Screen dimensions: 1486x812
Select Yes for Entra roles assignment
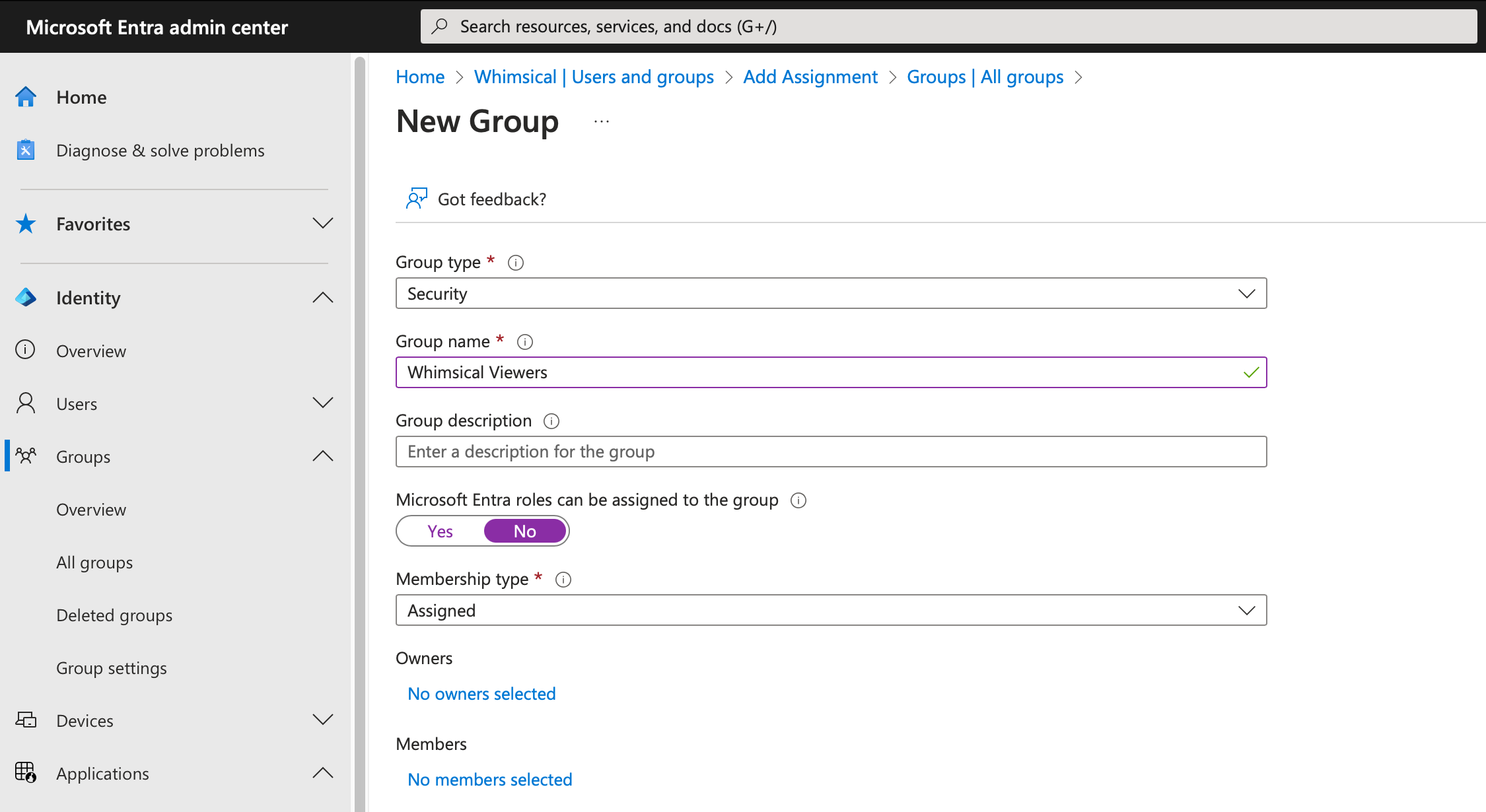[440, 531]
